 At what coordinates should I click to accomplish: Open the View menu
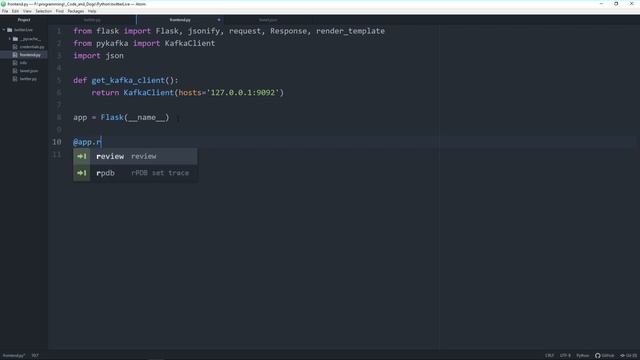coord(27,11)
